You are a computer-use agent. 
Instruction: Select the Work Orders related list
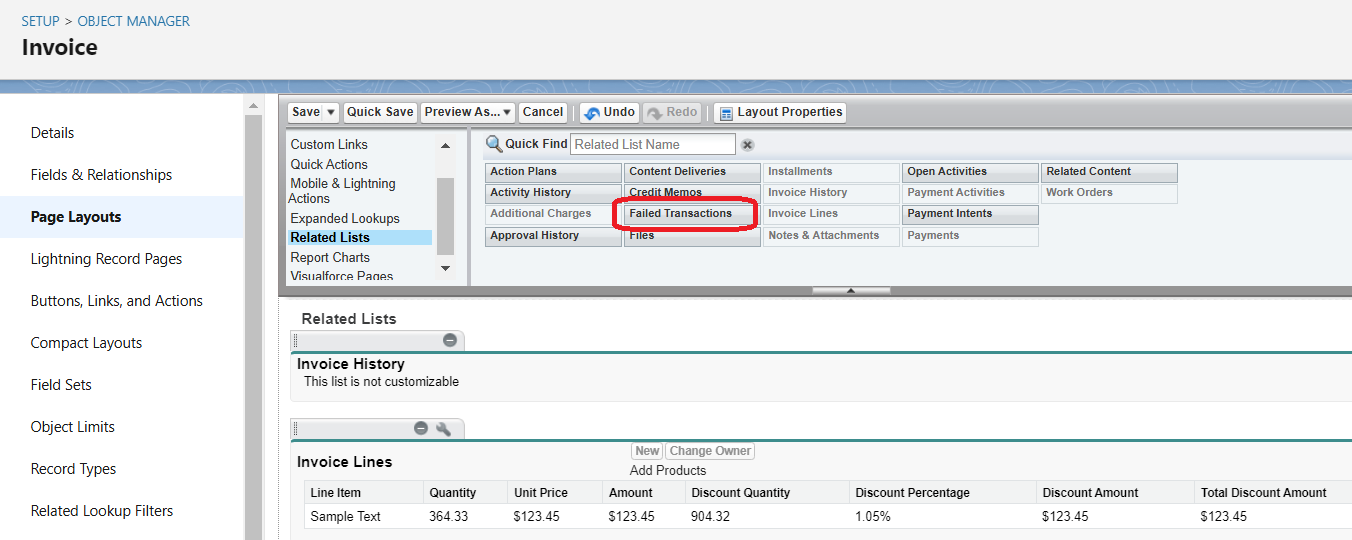point(1109,193)
